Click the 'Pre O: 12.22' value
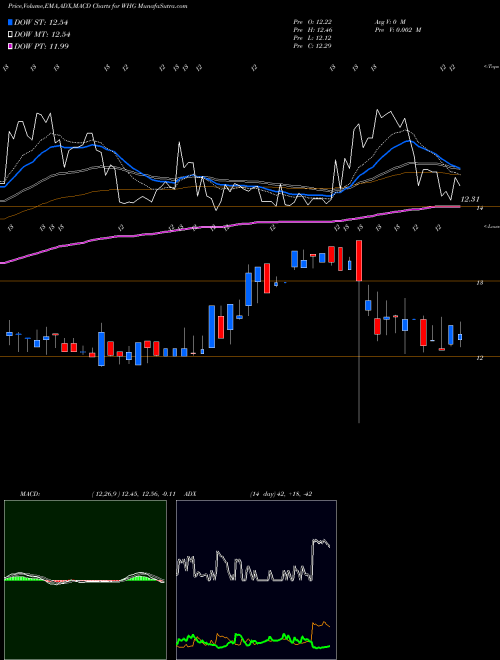500x660 pixels. [x=313, y=22]
